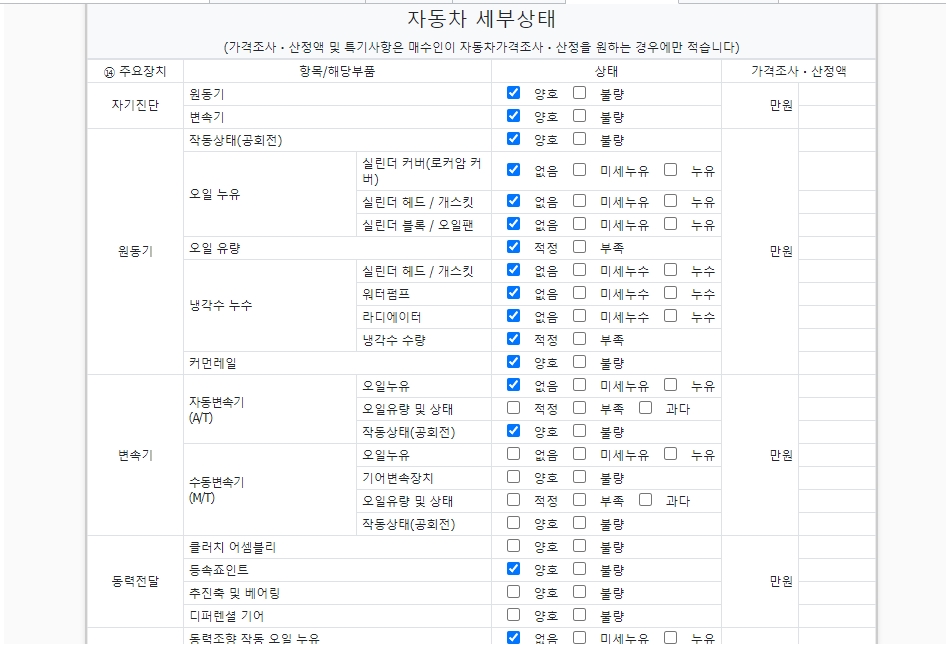Select 누수 for 라디에이터
This screenshot has width=946, height=645.
tap(670, 316)
